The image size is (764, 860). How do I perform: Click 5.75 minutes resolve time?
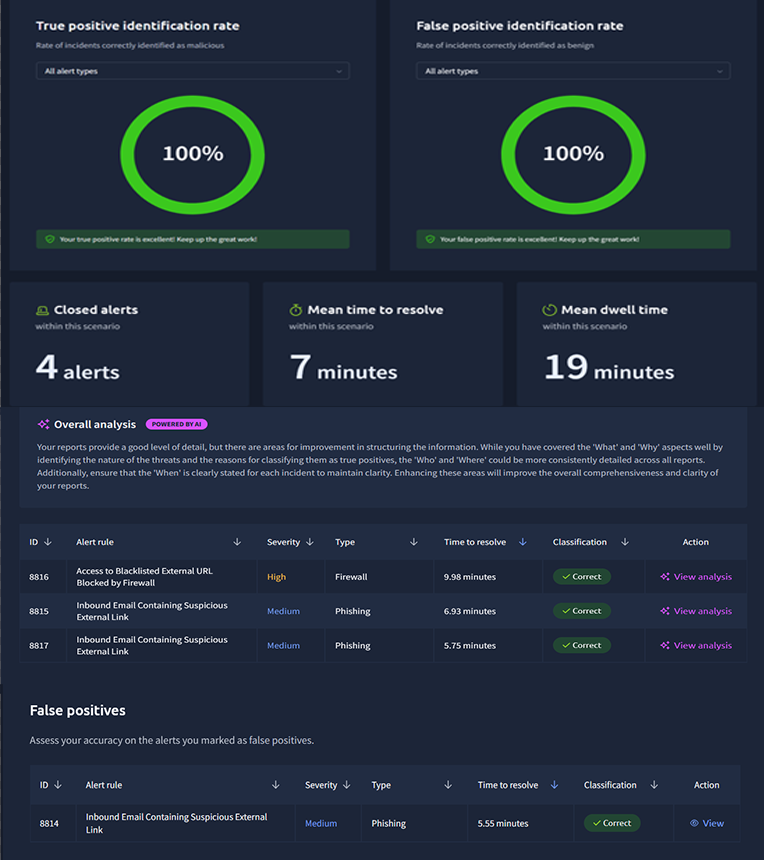pyautogui.click(x=470, y=646)
